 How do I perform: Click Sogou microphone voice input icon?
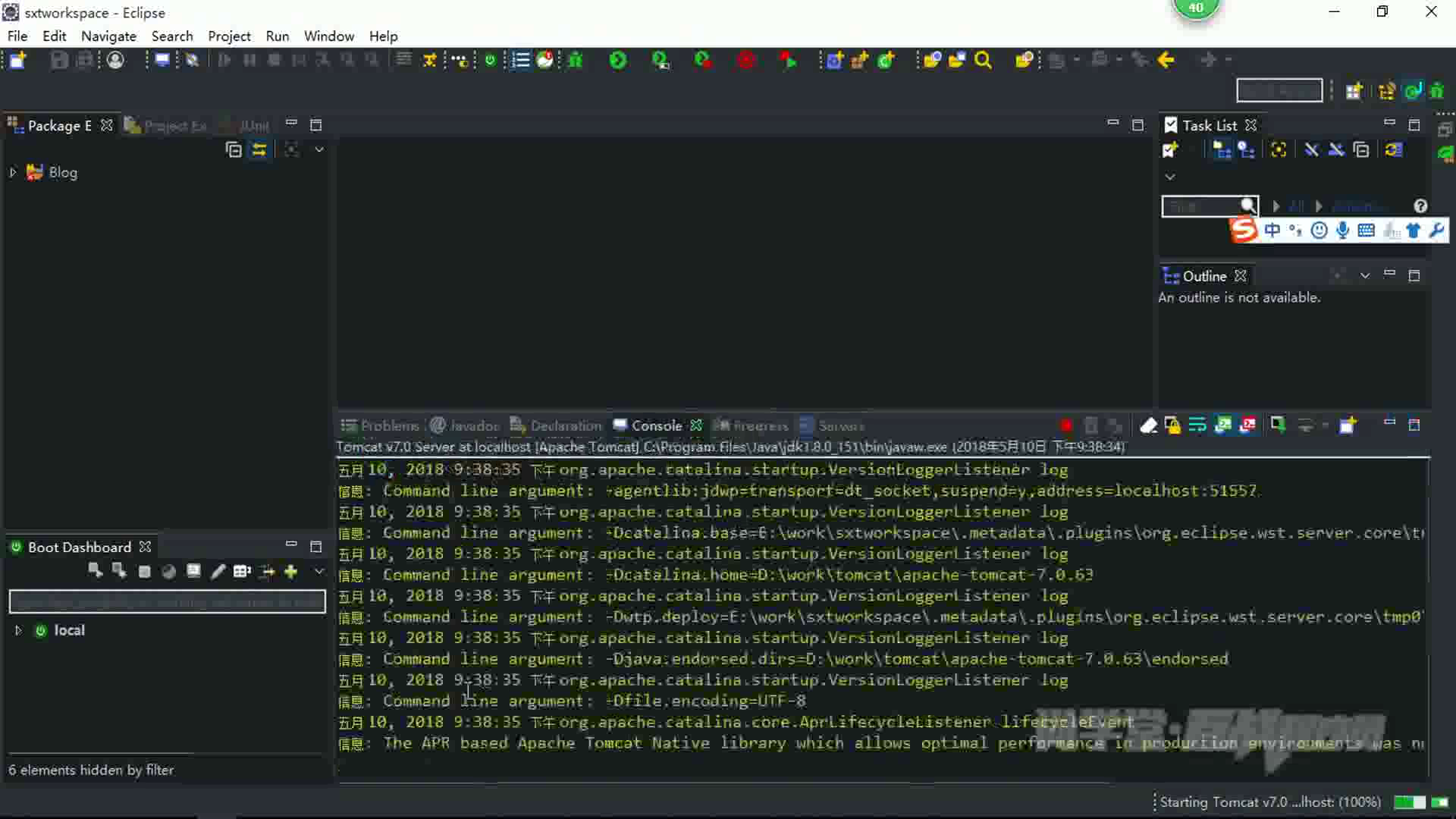click(x=1343, y=231)
